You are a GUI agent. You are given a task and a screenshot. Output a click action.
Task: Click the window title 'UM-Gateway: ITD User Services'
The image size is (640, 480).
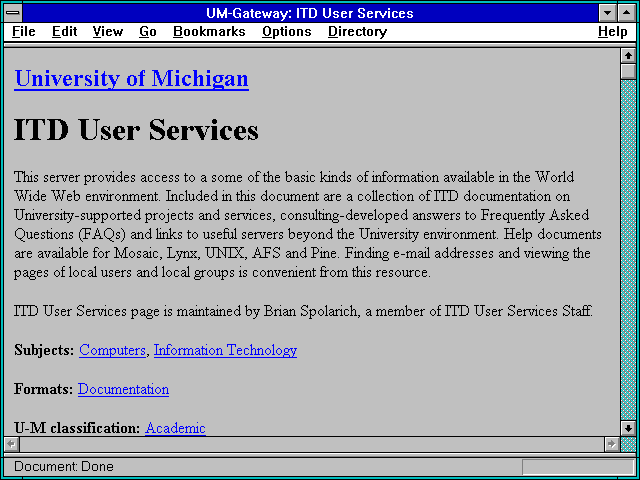point(310,13)
